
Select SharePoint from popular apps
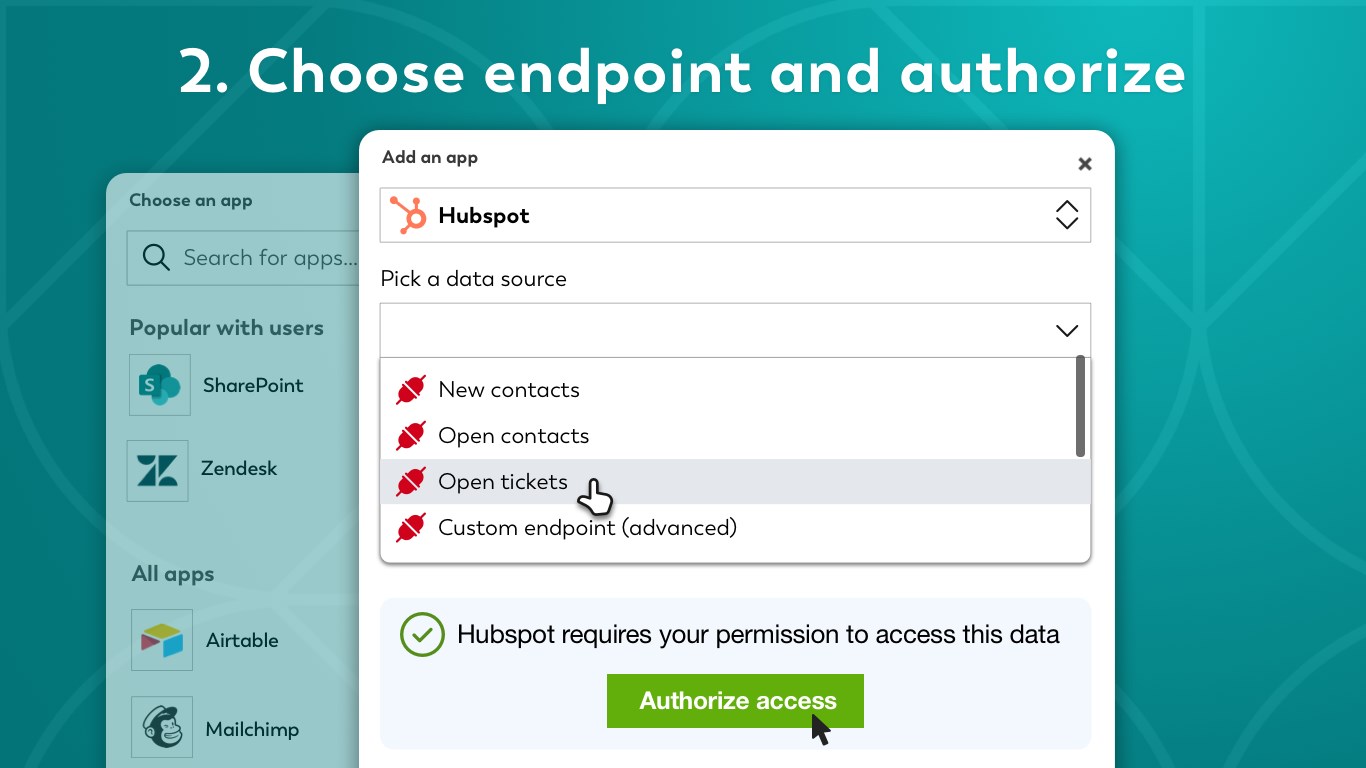tap(253, 385)
